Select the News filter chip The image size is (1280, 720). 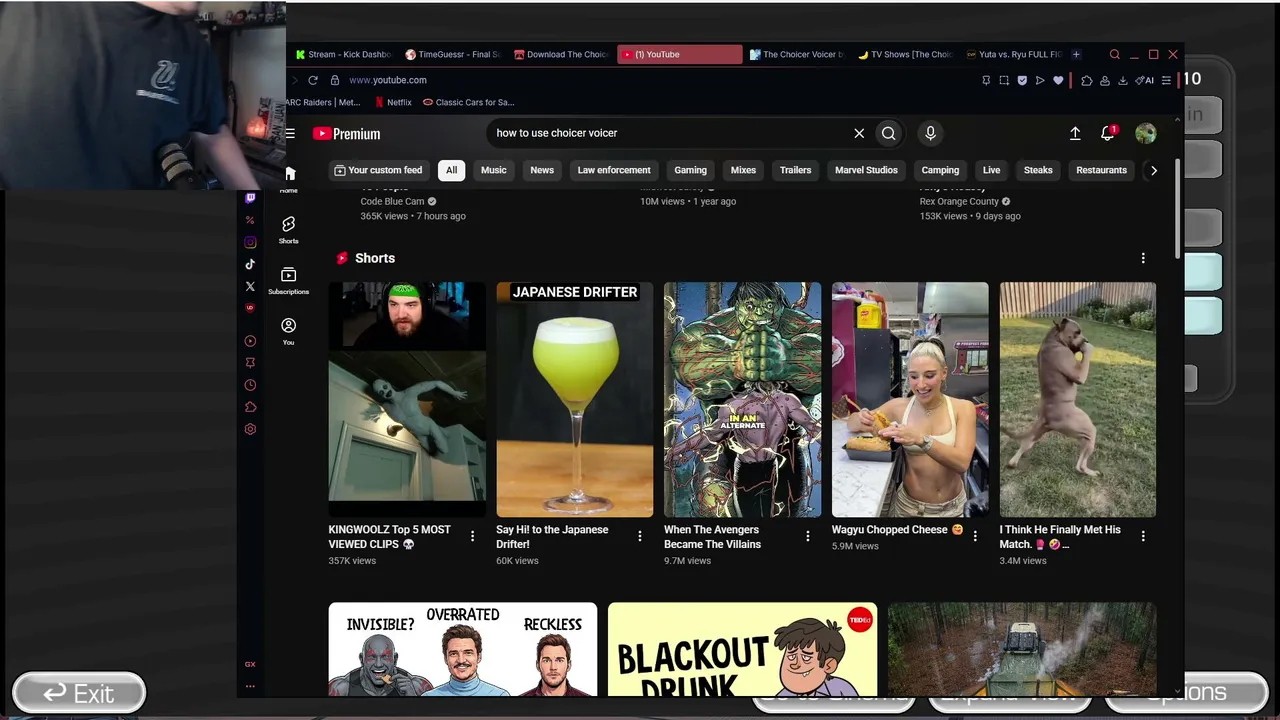tap(542, 170)
